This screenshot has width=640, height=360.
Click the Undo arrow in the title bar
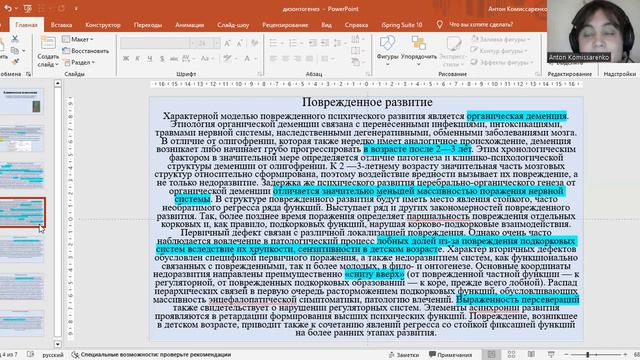click(x=7, y=8)
